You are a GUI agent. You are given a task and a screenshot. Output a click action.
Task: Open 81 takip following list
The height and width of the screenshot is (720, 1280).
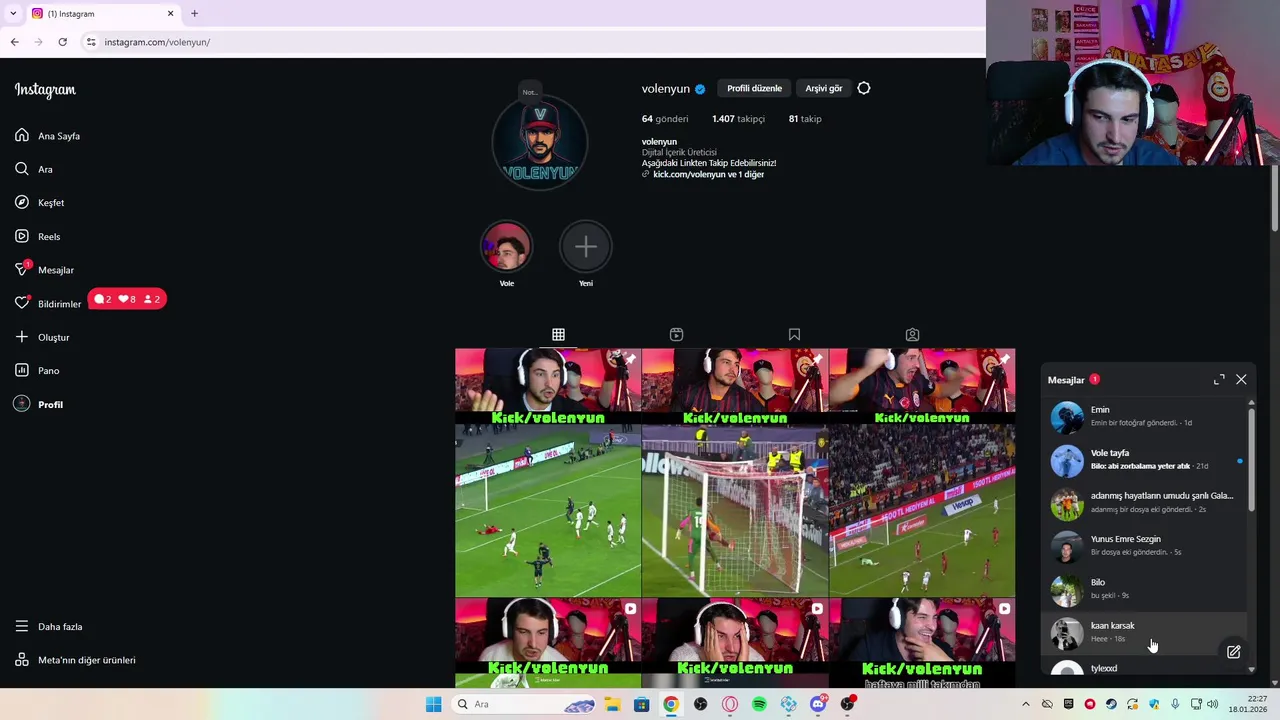pyautogui.click(x=805, y=118)
